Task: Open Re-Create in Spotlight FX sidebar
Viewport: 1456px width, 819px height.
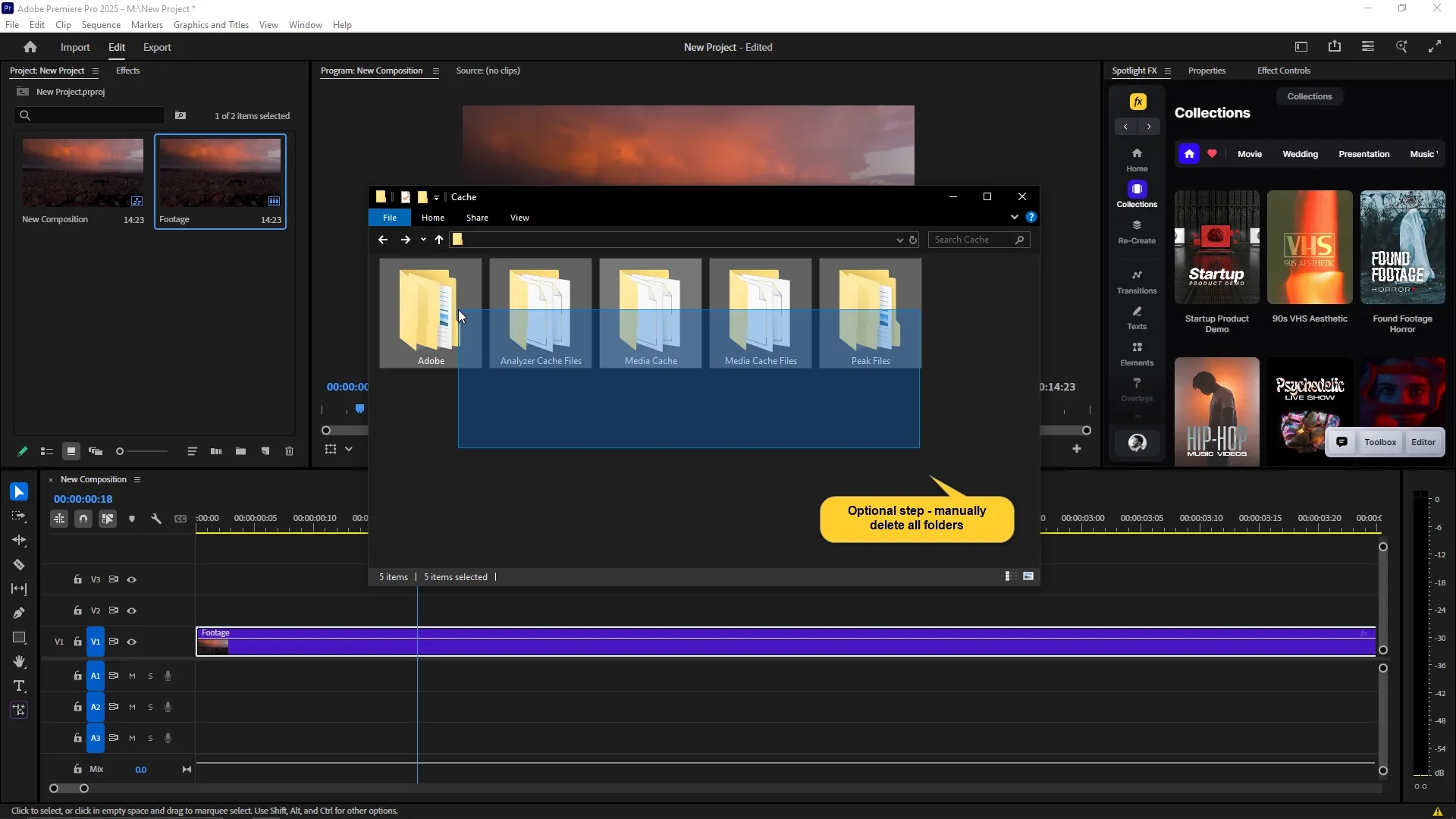Action: tap(1137, 231)
